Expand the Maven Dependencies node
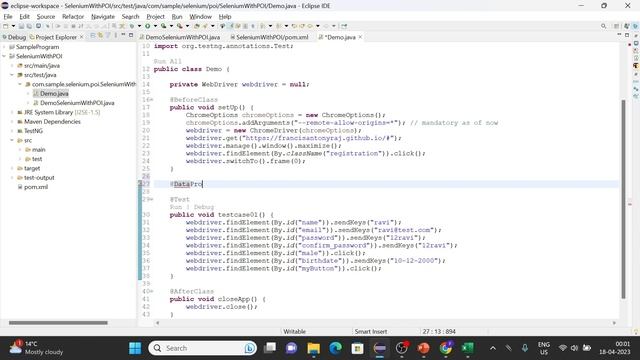640x360 pixels. point(12,122)
